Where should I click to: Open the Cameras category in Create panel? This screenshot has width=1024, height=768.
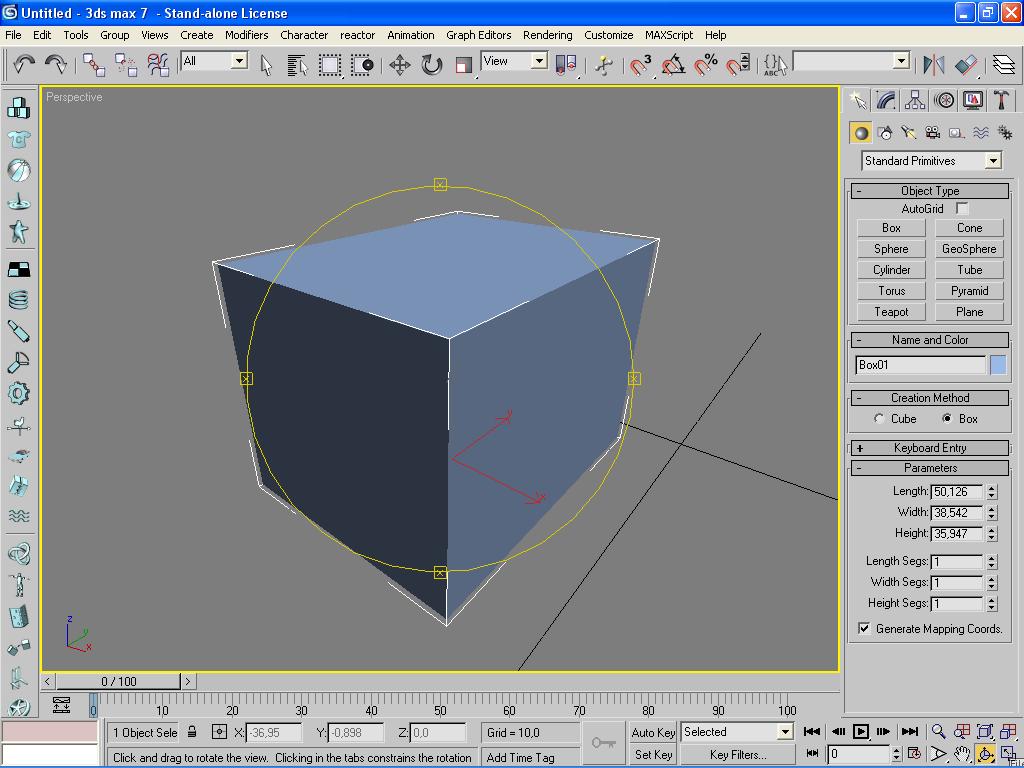point(930,131)
